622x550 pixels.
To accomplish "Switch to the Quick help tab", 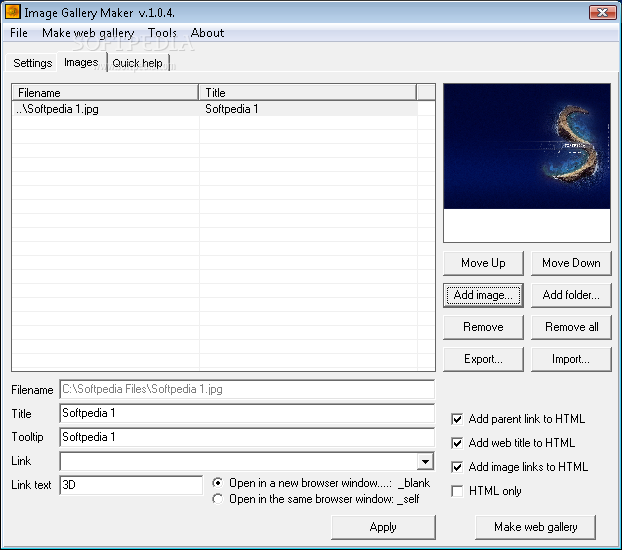I will tap(138, 63).
